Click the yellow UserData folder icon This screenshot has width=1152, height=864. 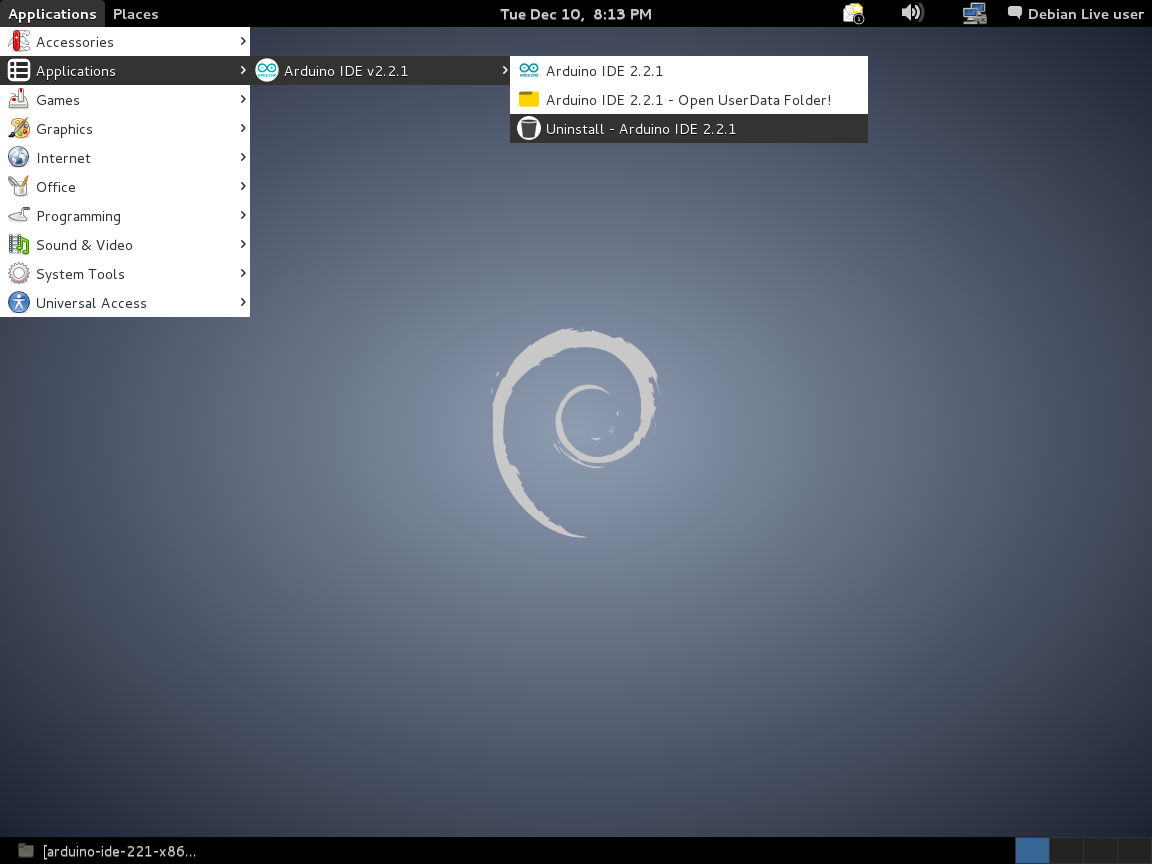tap(529, 100)
